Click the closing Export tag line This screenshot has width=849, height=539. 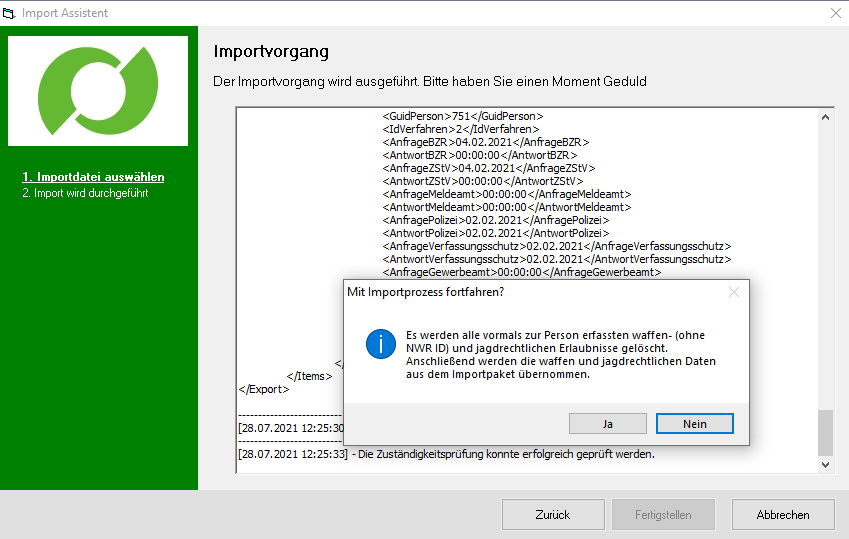(263, 389)
